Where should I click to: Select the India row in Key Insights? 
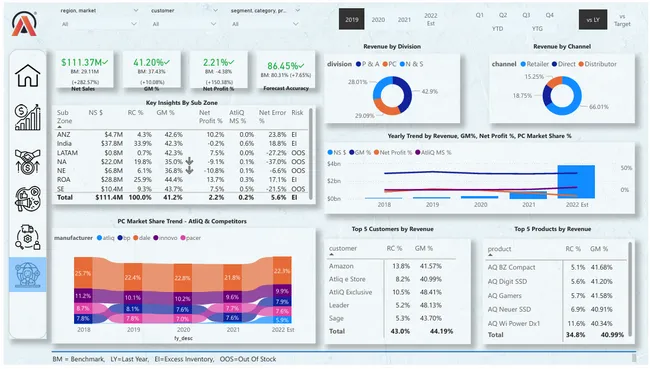pyautogui.click(x=182, y=143)
